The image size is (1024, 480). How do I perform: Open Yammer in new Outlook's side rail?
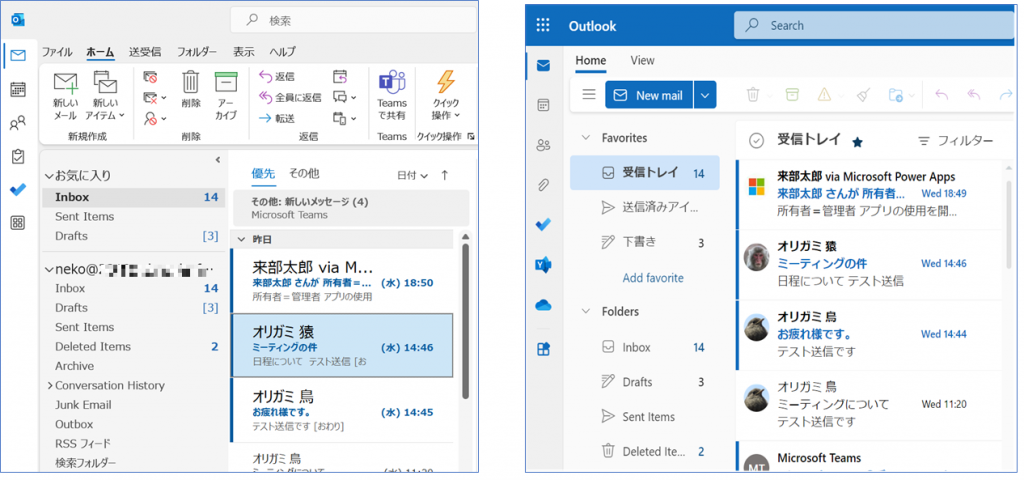pyautogui.click(x=543, y=264)
